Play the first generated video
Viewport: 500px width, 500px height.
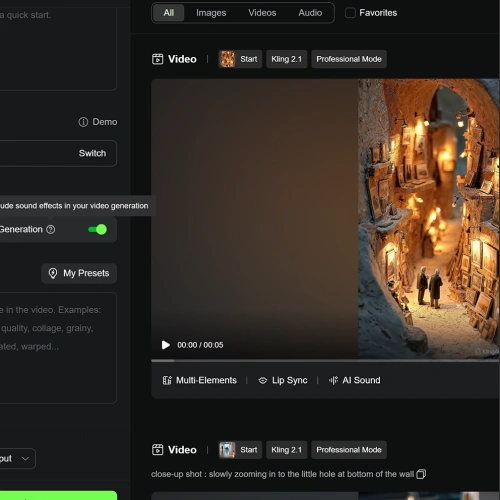[165, 345]
